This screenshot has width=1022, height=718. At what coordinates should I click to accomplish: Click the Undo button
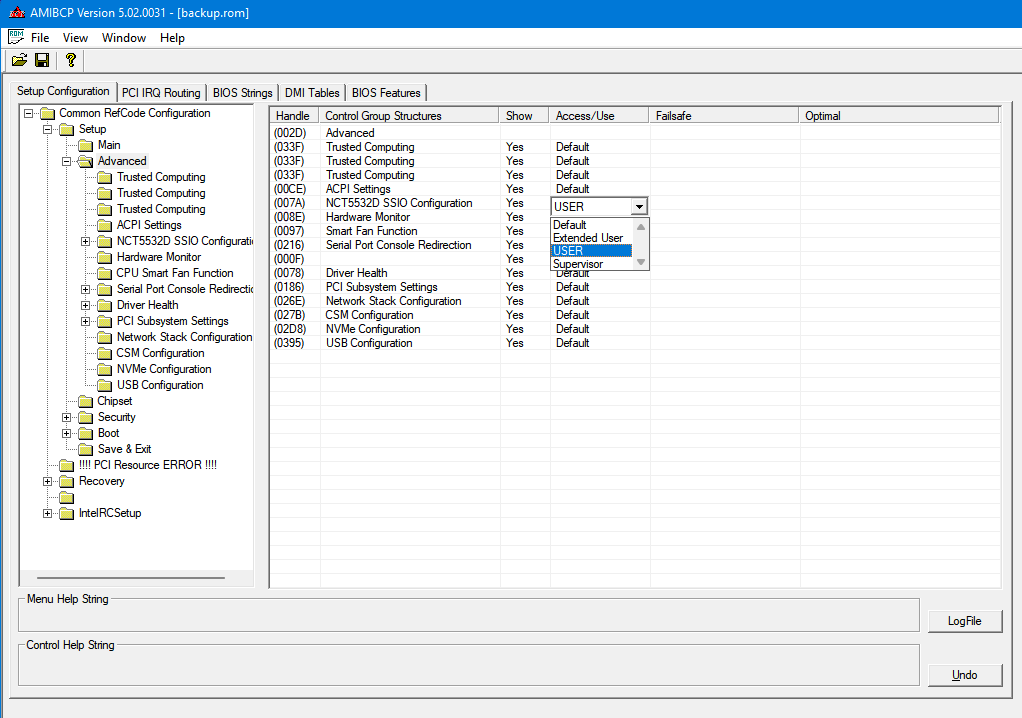point(965,675)
